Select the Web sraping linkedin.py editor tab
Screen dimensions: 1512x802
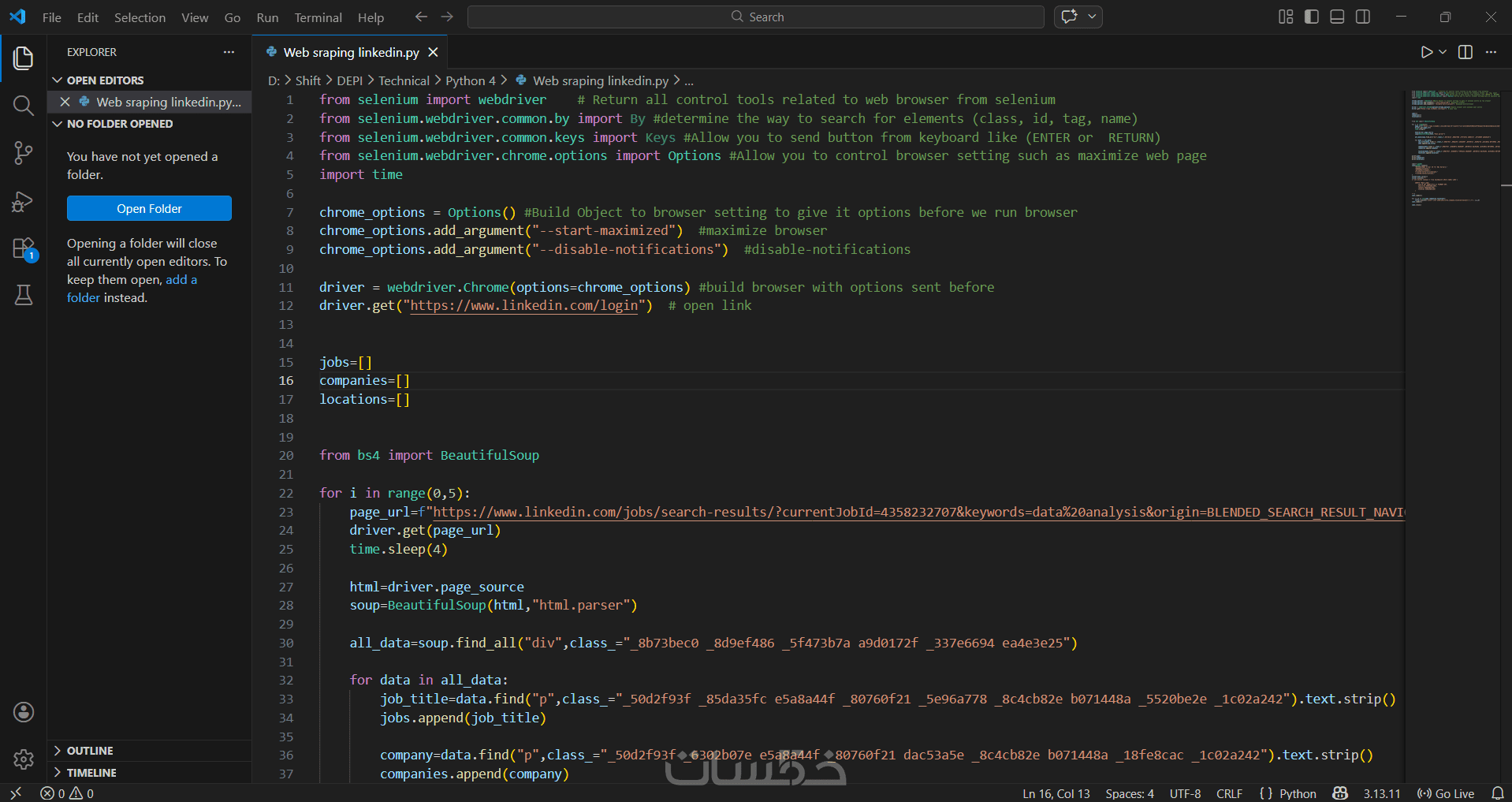click(x=350, y=52)
